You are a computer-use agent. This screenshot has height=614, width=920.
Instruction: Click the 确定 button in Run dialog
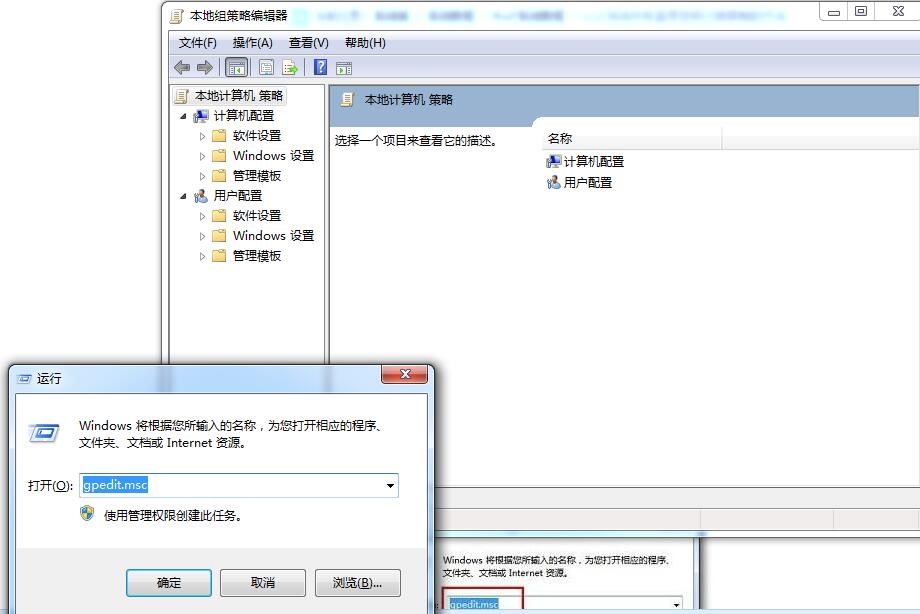(169, 583)
